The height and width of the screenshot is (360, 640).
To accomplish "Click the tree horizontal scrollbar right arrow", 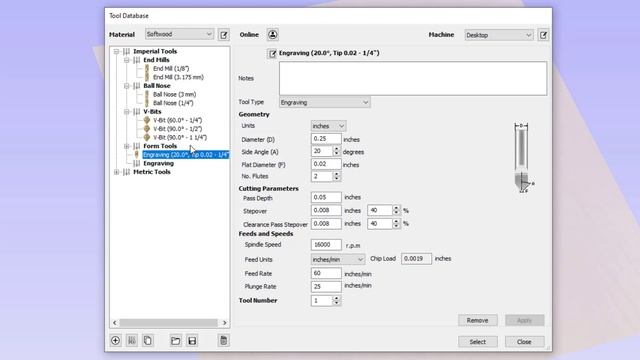I will tap(224, 323).
